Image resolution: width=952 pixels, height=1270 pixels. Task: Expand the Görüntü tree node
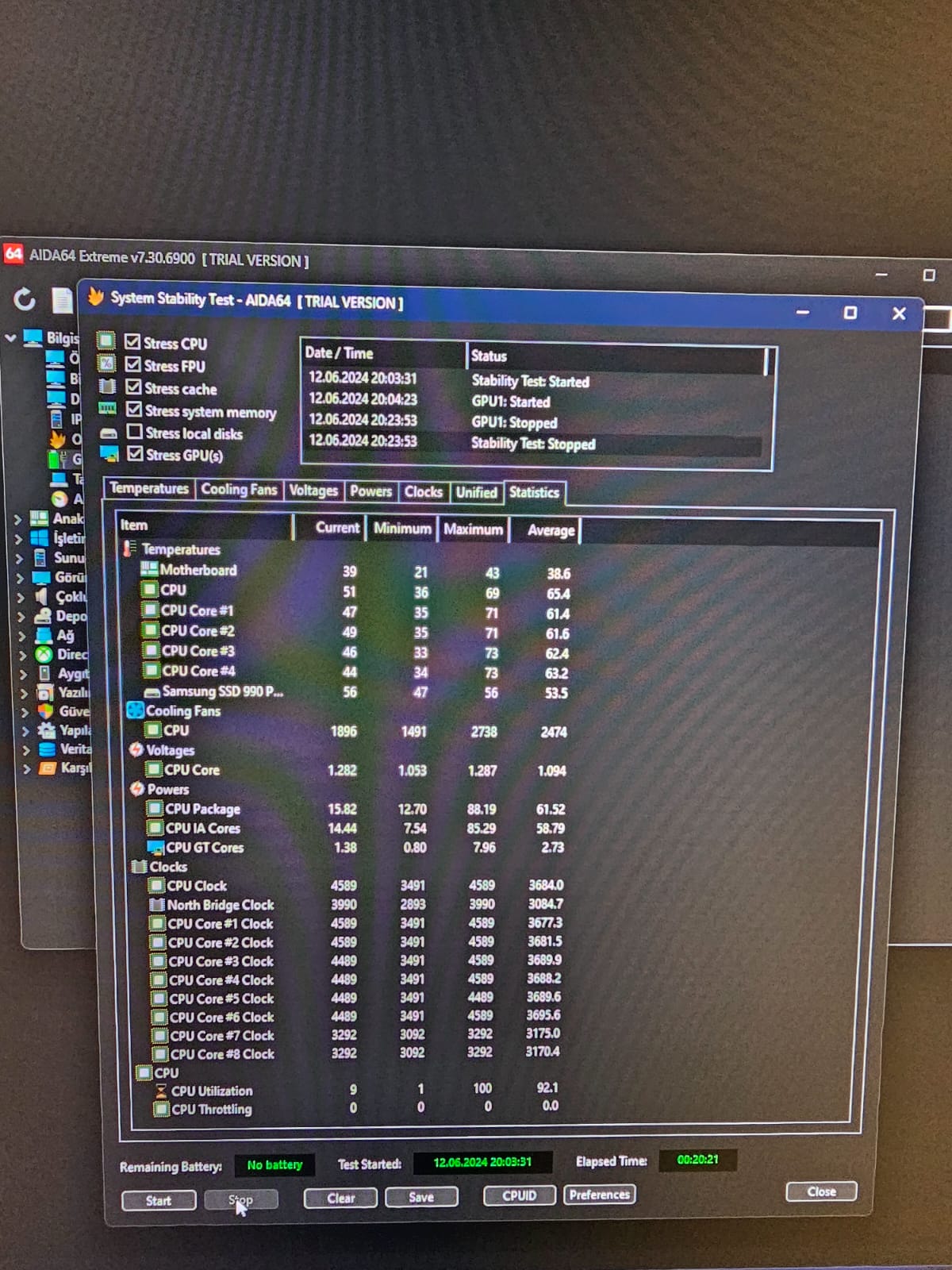[x=20, y=578]
